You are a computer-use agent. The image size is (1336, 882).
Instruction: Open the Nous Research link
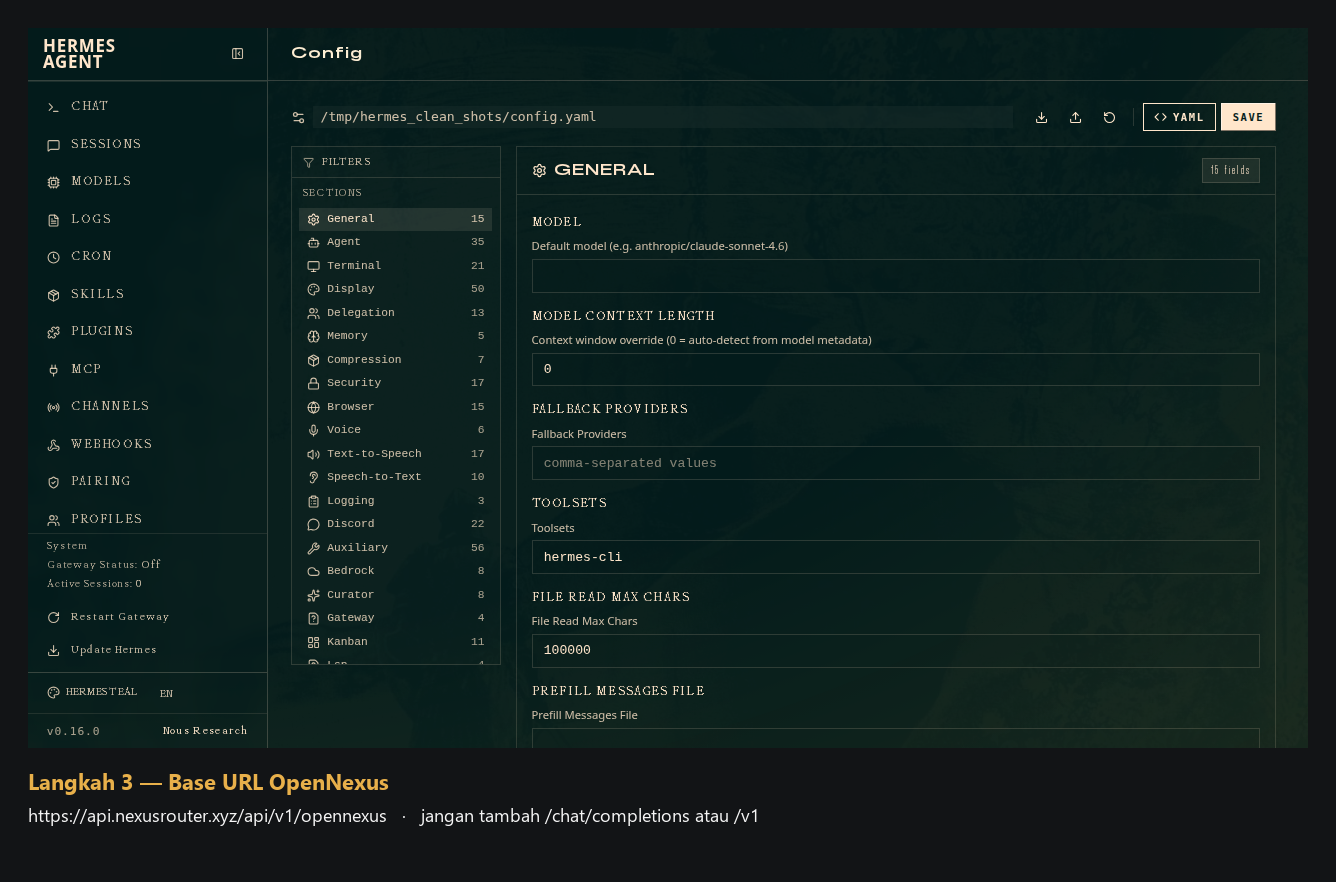click(x=205, y=731)
